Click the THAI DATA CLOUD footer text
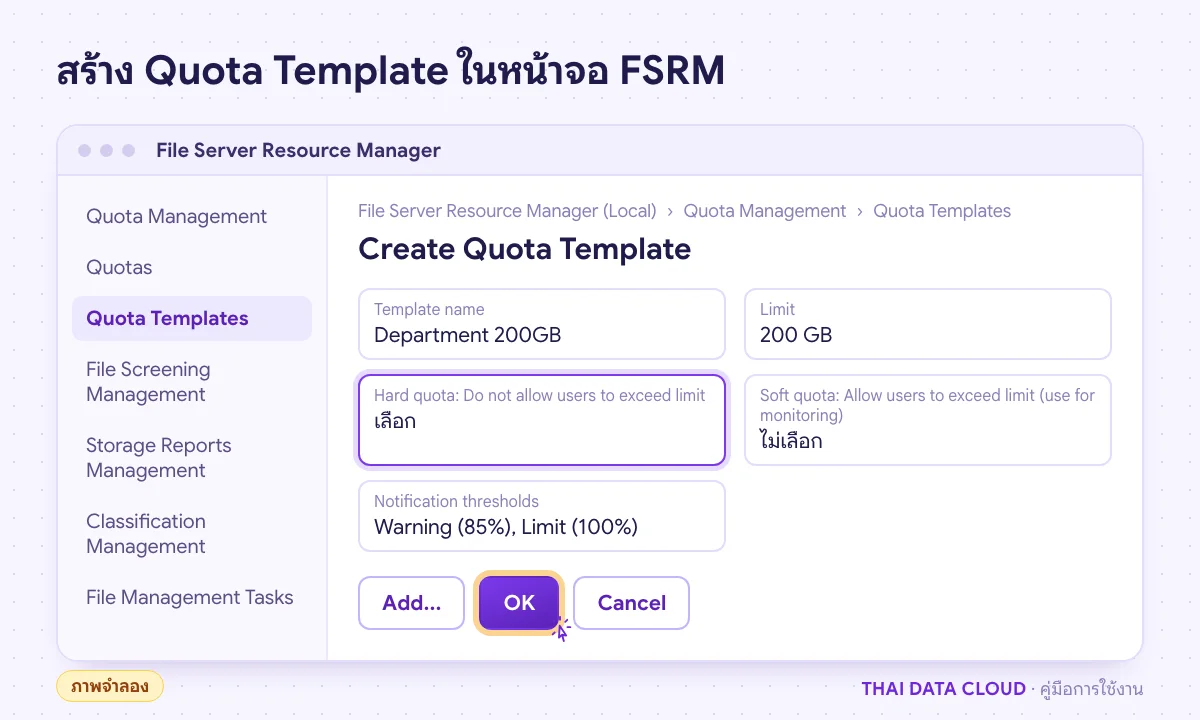This screenshot has width=1200, height=720. pyautogui.click(x=943, y=689)
